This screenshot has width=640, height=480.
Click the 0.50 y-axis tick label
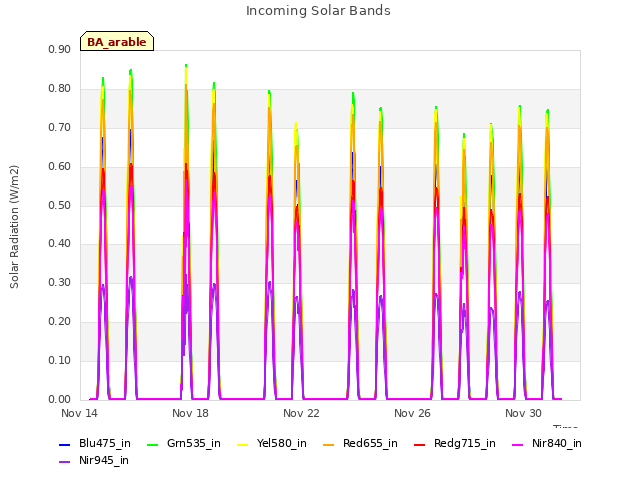tap(60, 205)
